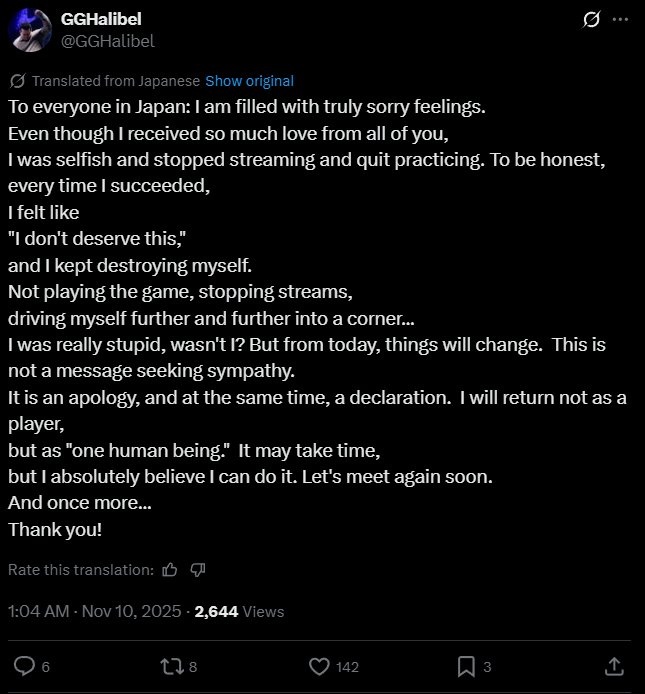Click 'Show original' to view Japanese text
The height and width of the screenshot is (694, 645).
(x=249, y=81)
